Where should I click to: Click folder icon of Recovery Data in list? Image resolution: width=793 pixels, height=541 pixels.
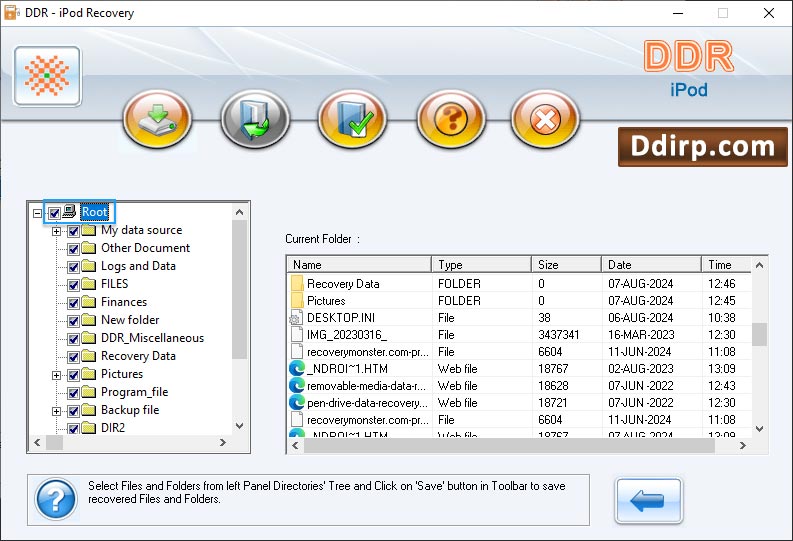pyautogui.click(x=297, y=283)
